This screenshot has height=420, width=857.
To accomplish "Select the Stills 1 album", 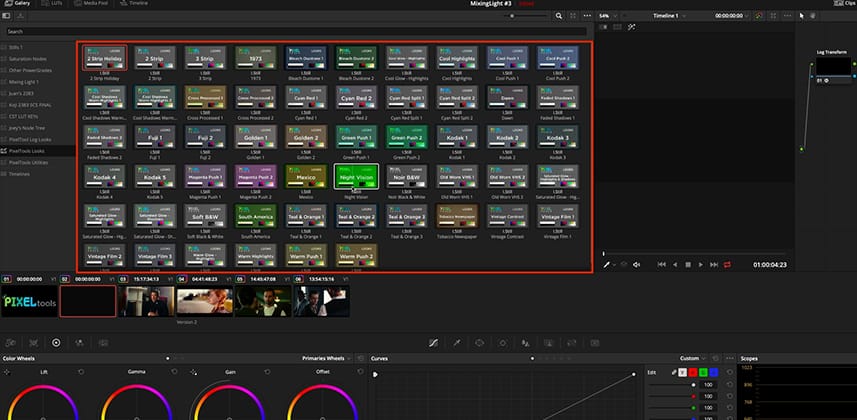I will [x=16, y=47].
